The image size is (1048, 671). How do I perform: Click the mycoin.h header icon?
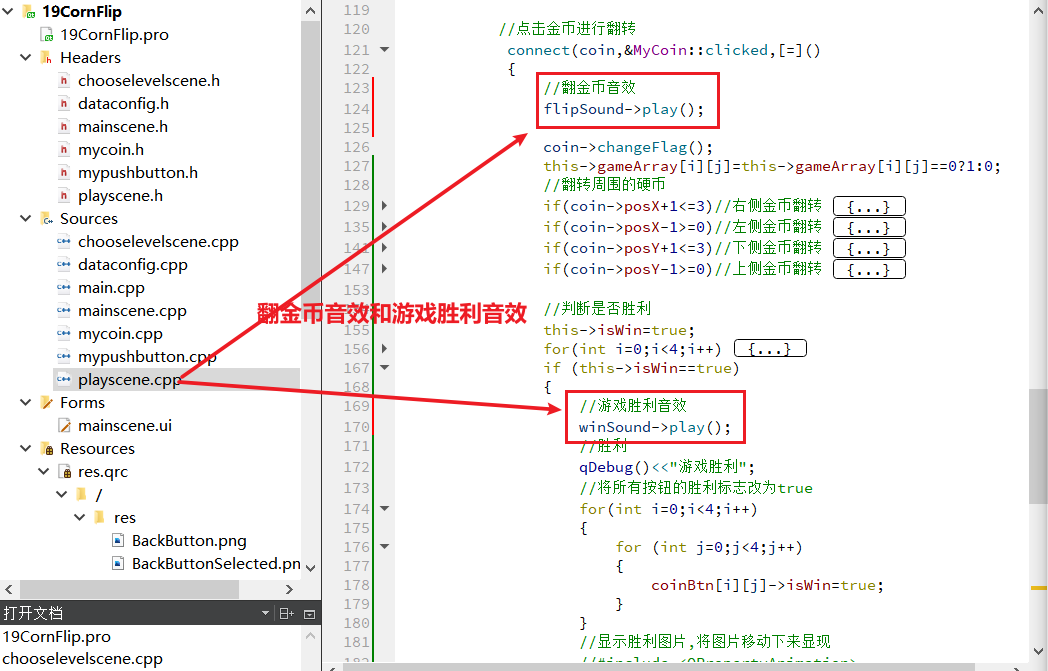click(x=64, y=150)
